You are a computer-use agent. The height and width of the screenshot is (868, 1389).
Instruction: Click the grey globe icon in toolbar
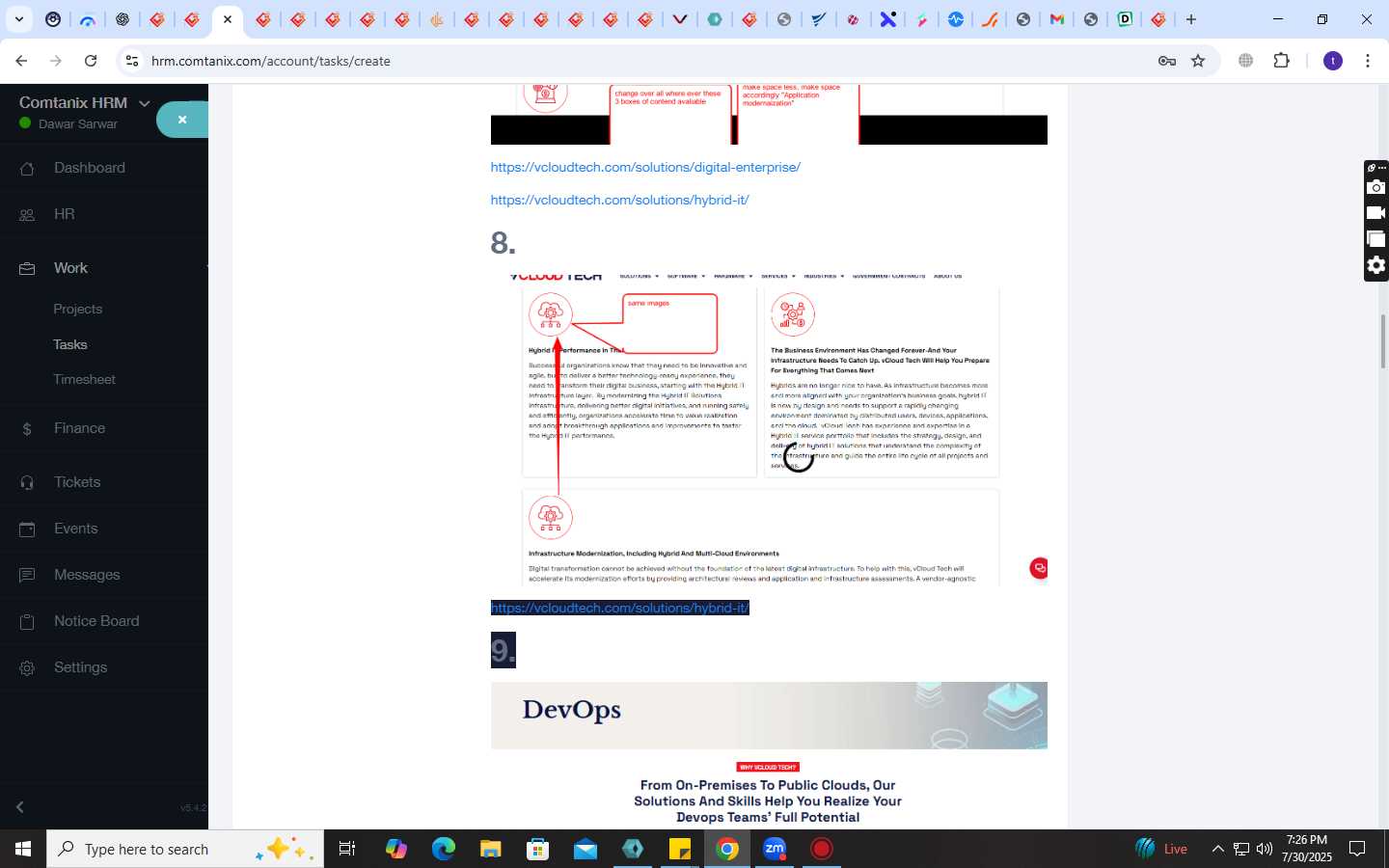click(x=1245, y=61)
